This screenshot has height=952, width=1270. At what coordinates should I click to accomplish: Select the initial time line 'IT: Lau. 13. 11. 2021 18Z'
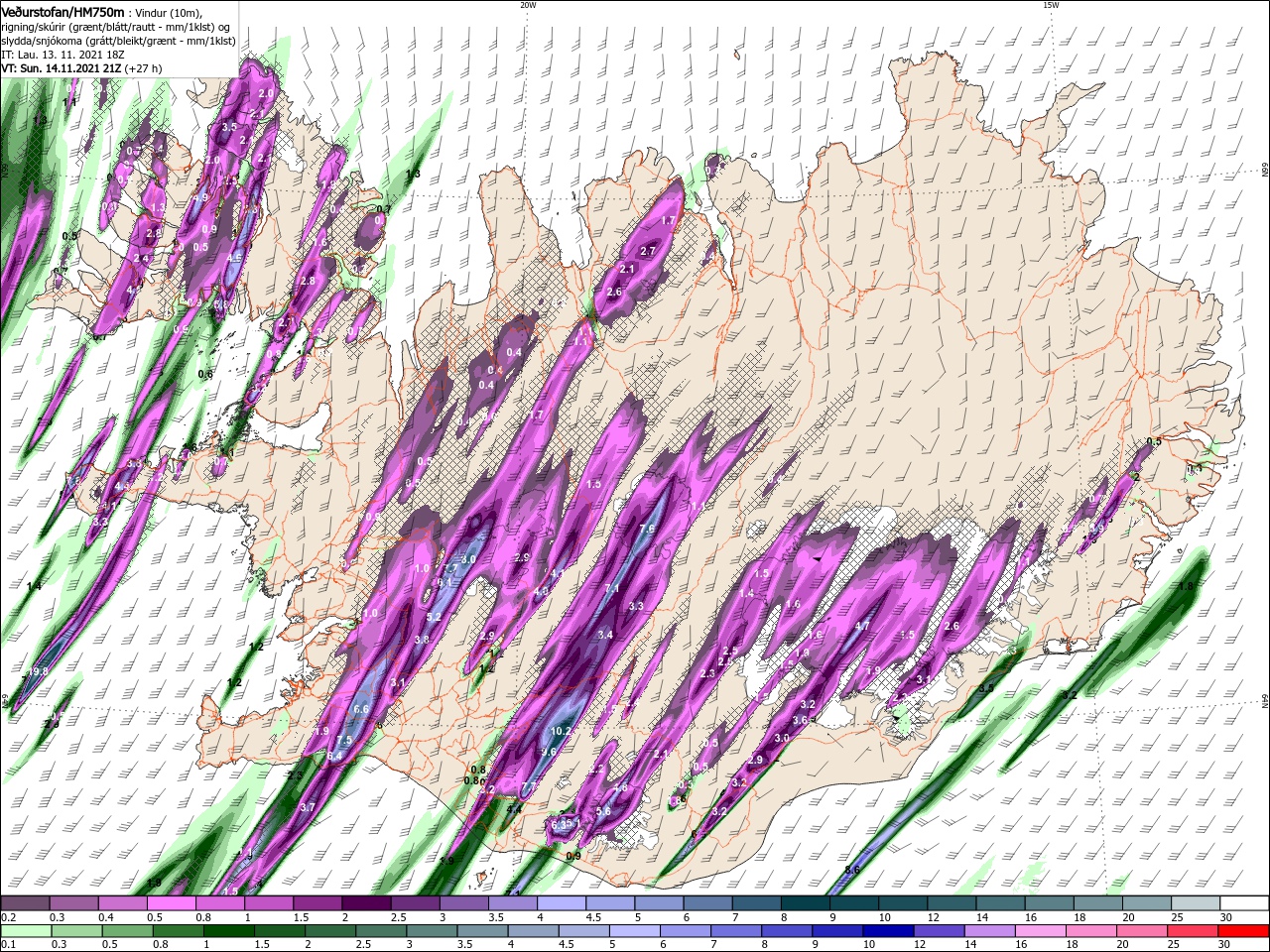[x=63, y=55]
